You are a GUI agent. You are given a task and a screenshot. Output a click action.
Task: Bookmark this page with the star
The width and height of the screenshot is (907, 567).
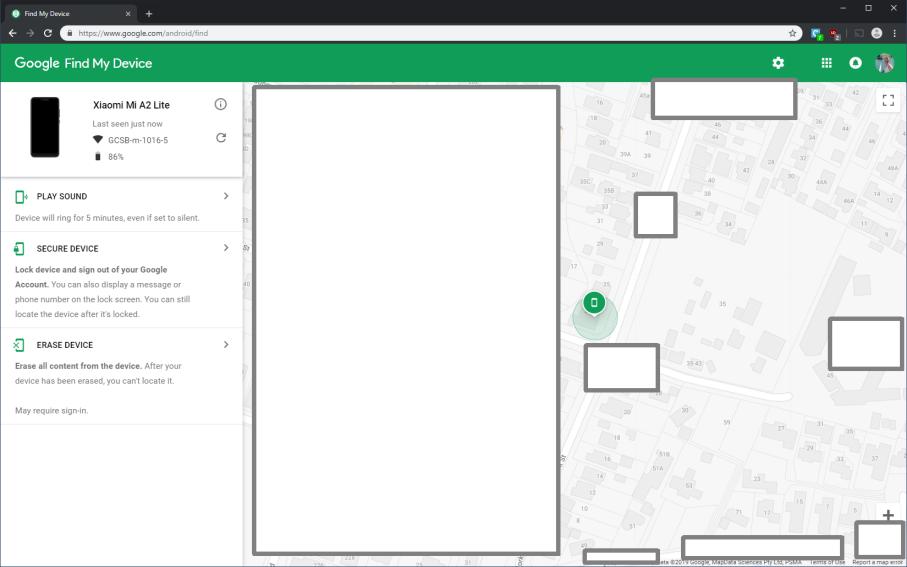coord(792,33)
